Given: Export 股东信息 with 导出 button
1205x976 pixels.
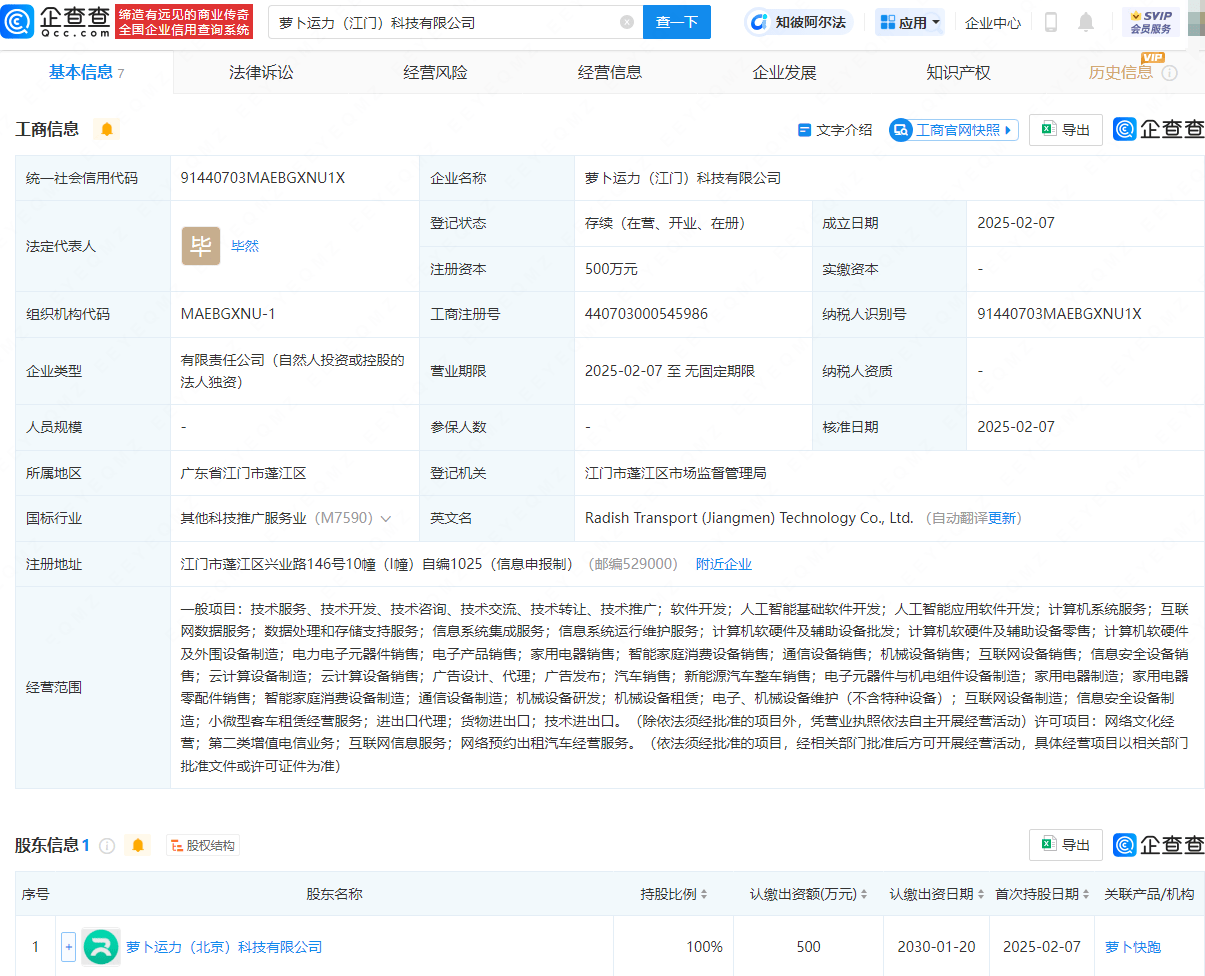Looking at the screenshot, I should [1066, 845].
